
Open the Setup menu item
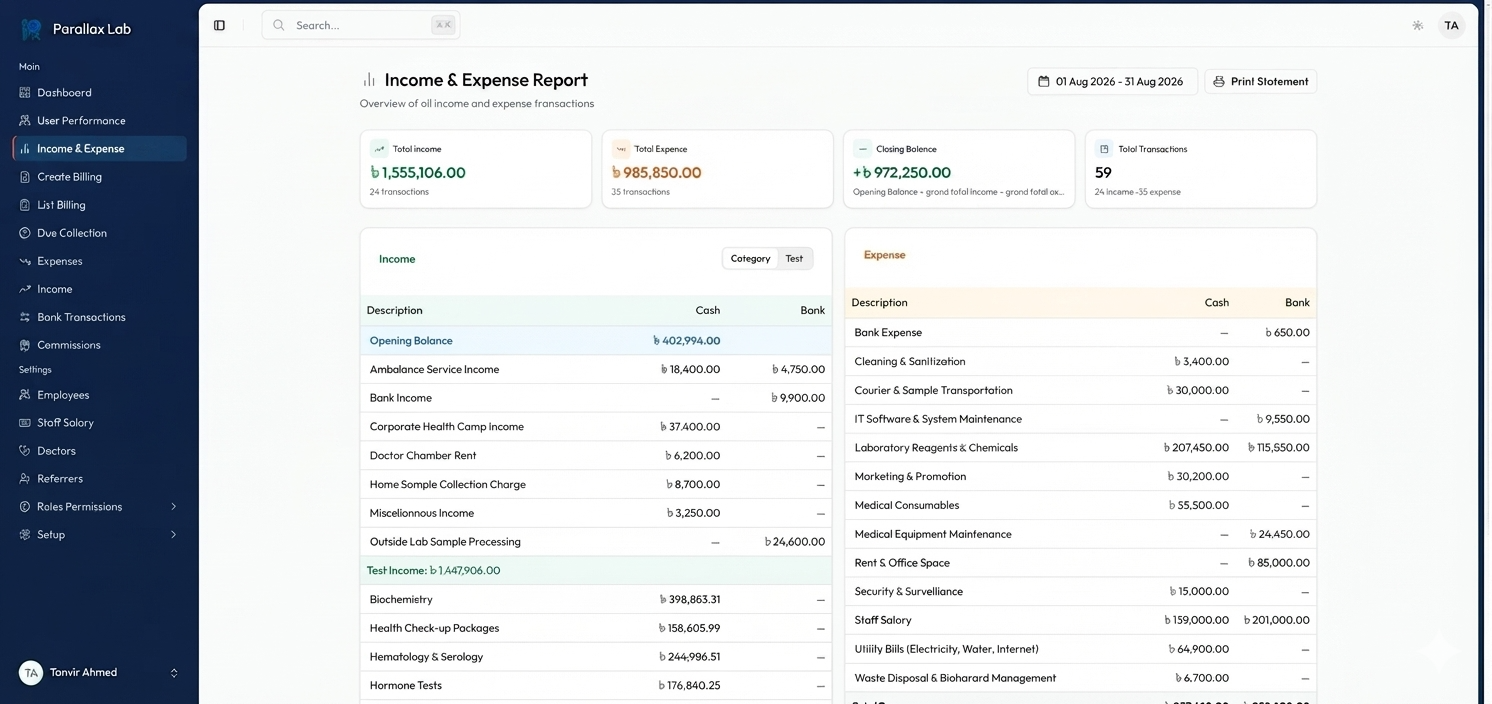coord(100,535)
